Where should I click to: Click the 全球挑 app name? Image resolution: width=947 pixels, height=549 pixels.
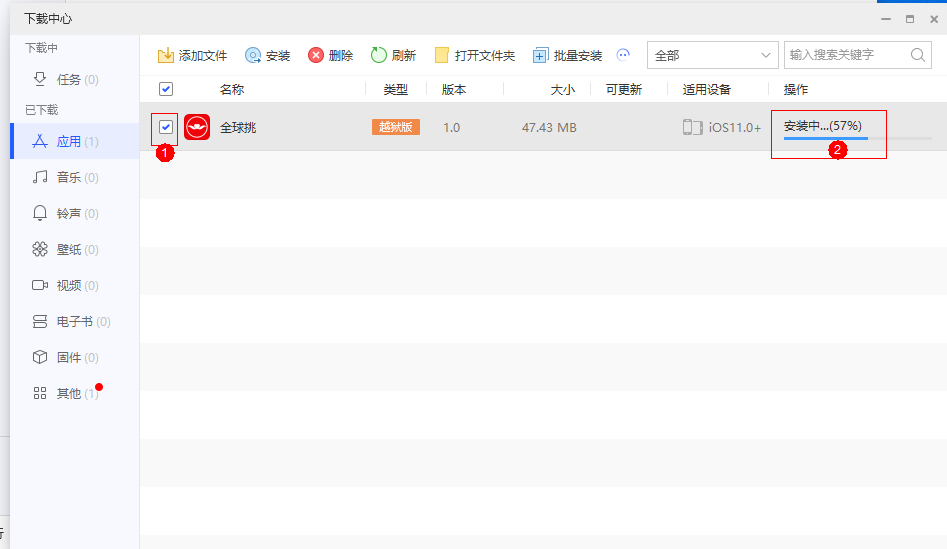coord(238,127)
